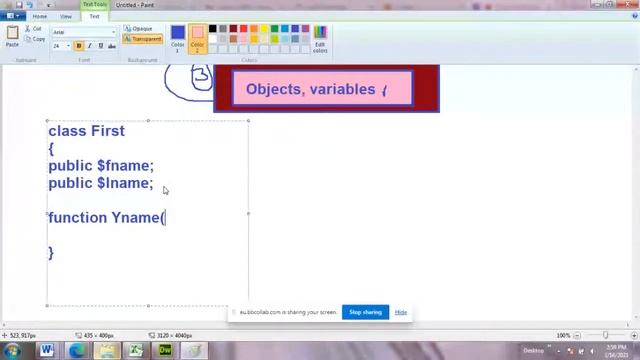
Task: Open Paint Help question mark icon
Action: (635, 16)
